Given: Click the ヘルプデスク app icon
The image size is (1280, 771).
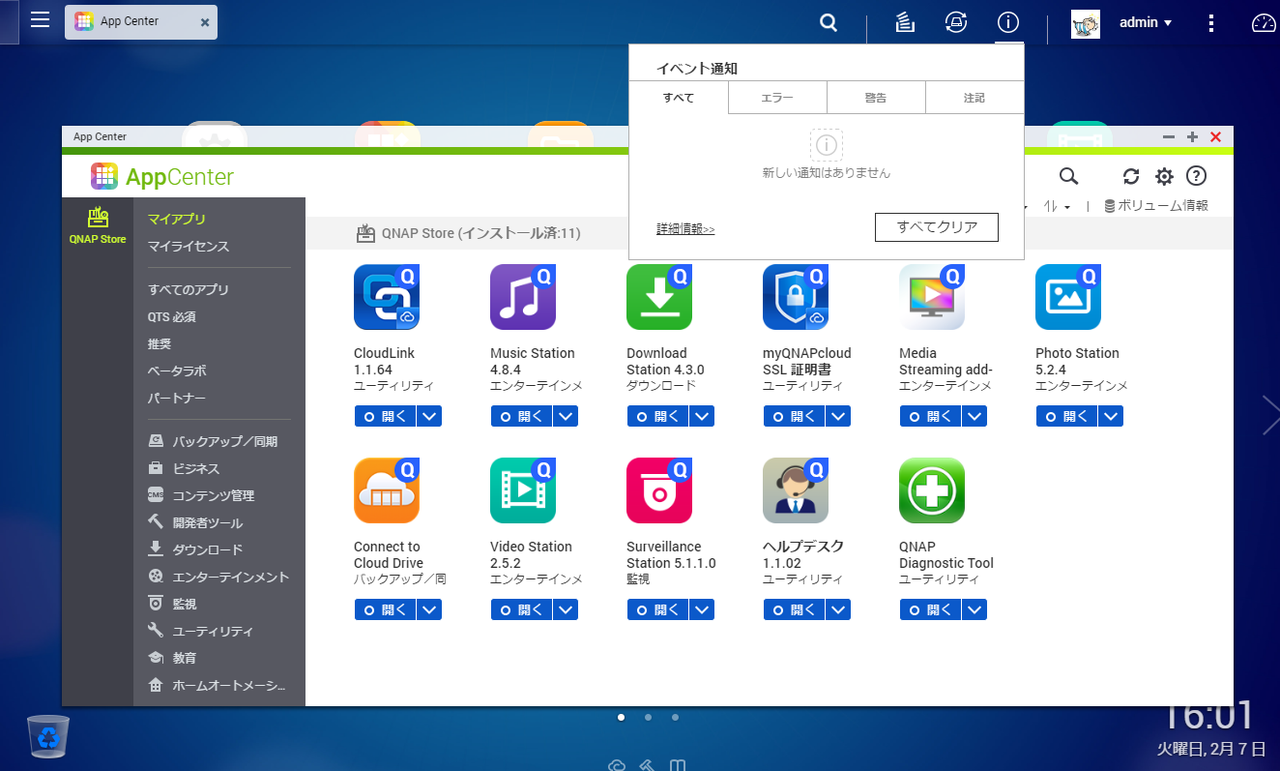Looking at the screenshot, I should pyautogui.click(x=796, y=491).
